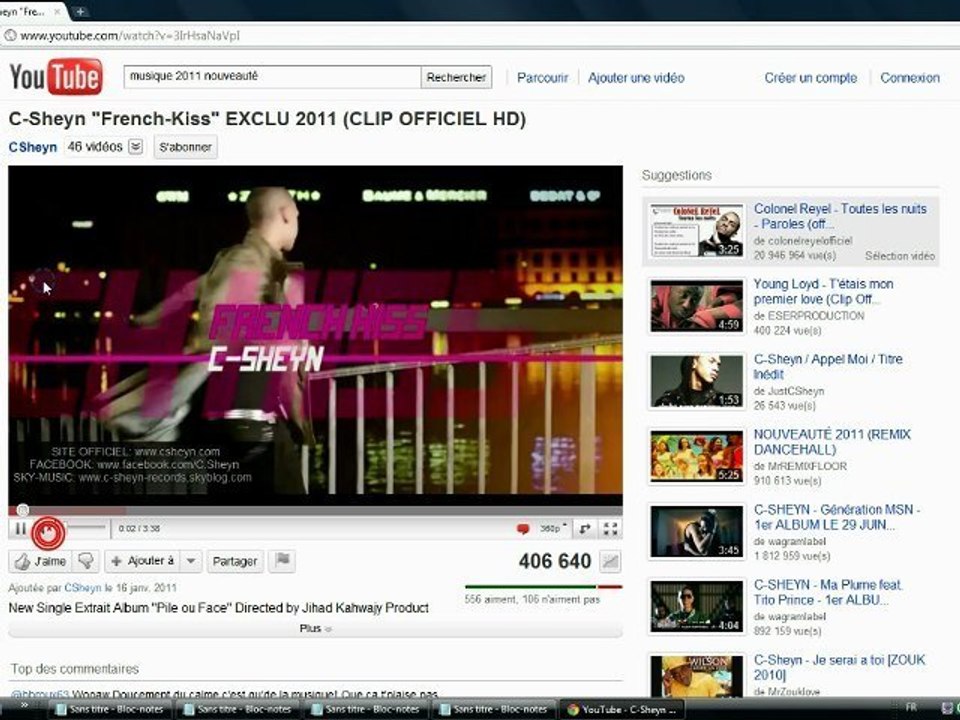This screenshot has width=960, height=720.
Task: Switch to the YouTube - C-Sheyn taskbar item
Action: point(621,709)
